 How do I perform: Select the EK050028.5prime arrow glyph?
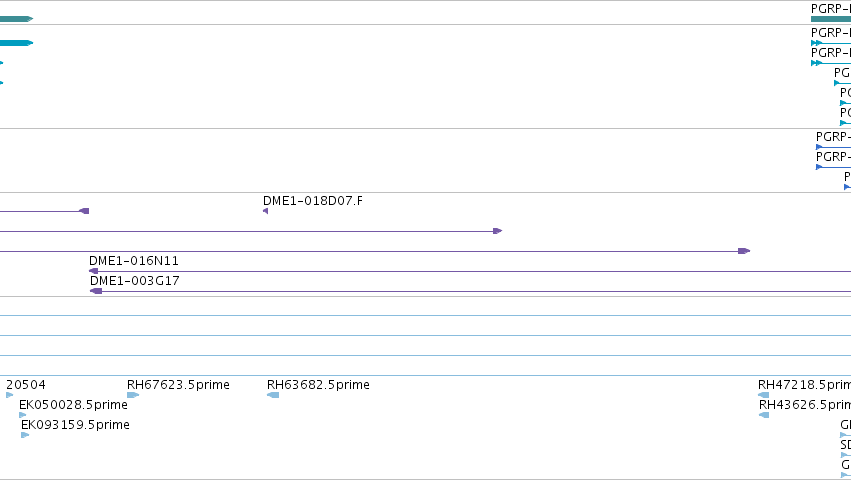[22, 415]
